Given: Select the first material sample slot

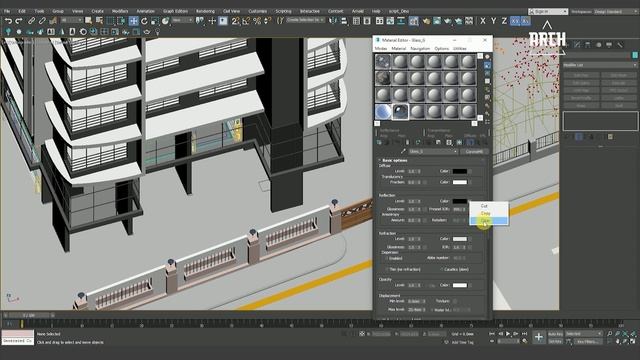Looking at the screenshot, I should click(x=383, y=62).
